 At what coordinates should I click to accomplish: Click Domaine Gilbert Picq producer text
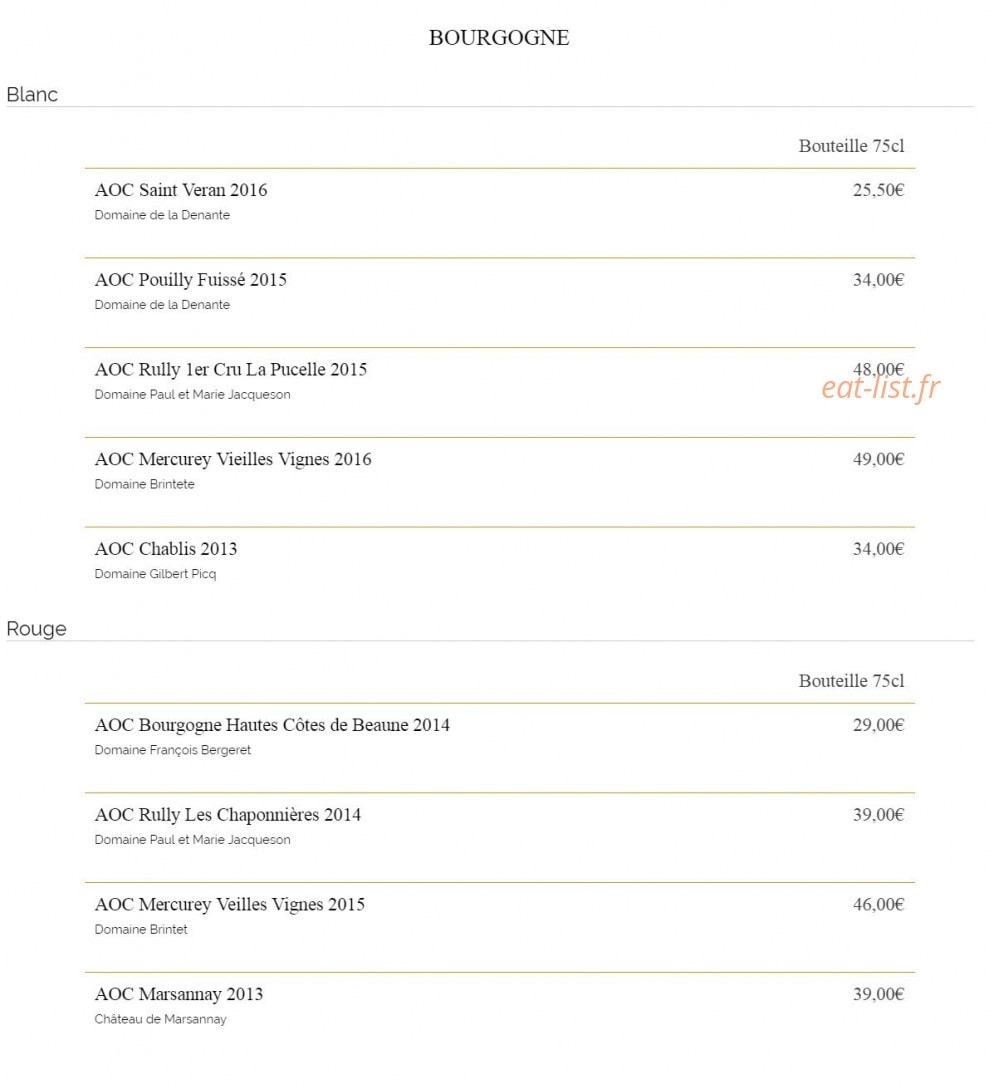coord(155,574)
